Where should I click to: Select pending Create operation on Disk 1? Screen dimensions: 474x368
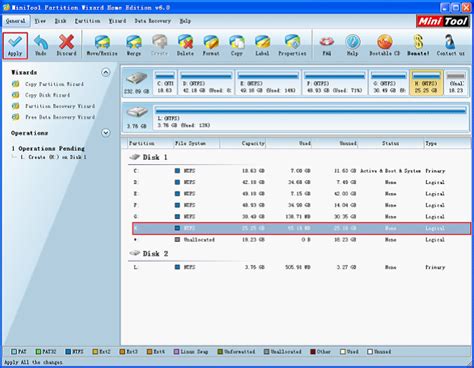coord(53,157)
